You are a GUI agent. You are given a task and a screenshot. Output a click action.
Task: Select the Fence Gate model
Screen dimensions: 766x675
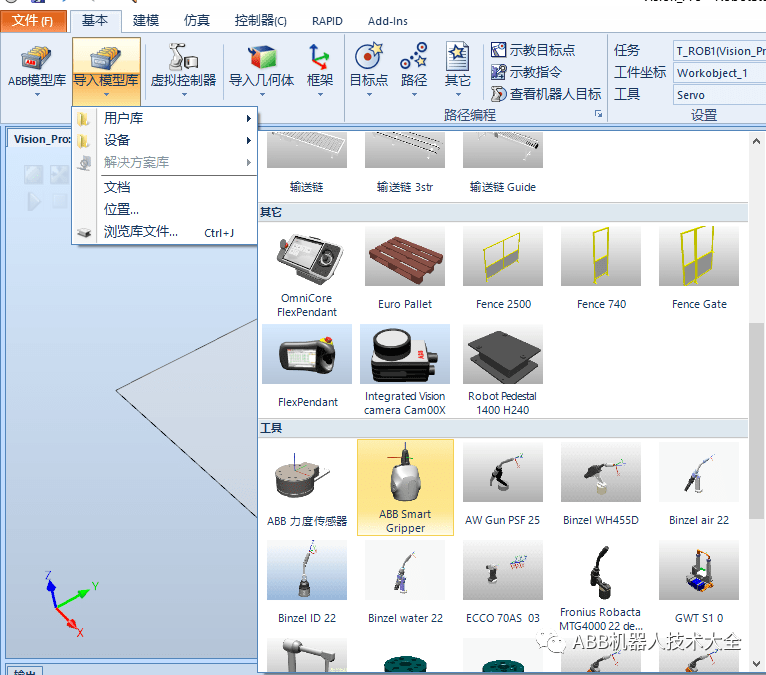tap(699, 269)
